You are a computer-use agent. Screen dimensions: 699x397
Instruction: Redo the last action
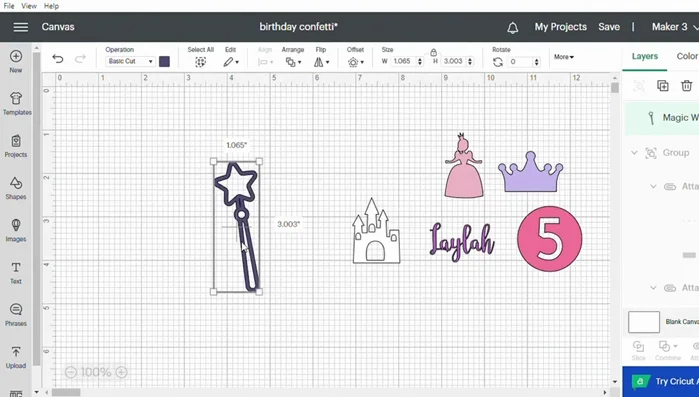(x=80, y=58)
